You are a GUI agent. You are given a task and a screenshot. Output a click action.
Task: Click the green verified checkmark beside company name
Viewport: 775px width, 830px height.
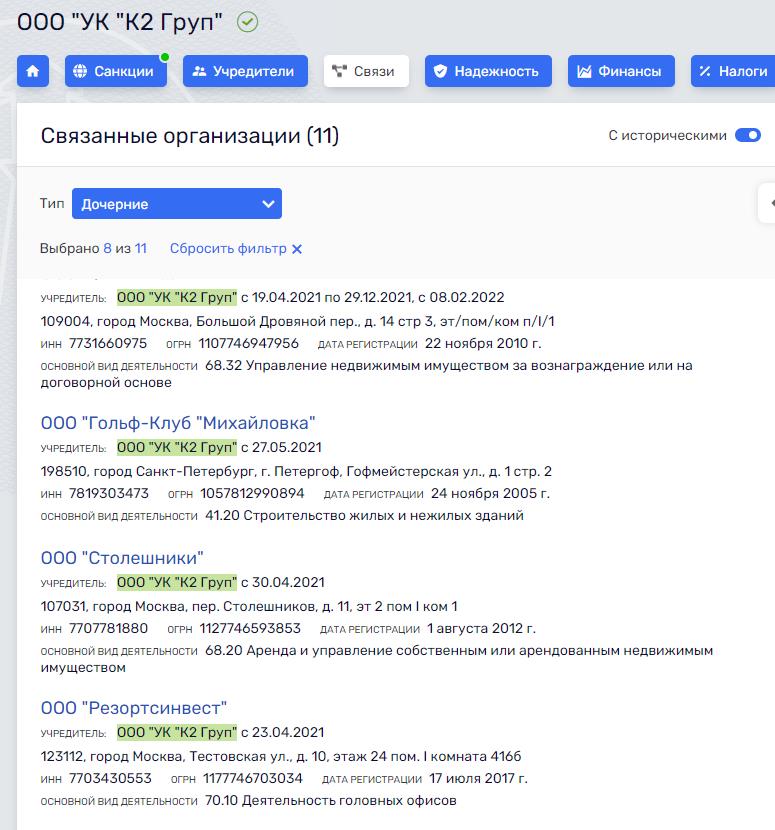pyautogui.click(x=247, y=22)
